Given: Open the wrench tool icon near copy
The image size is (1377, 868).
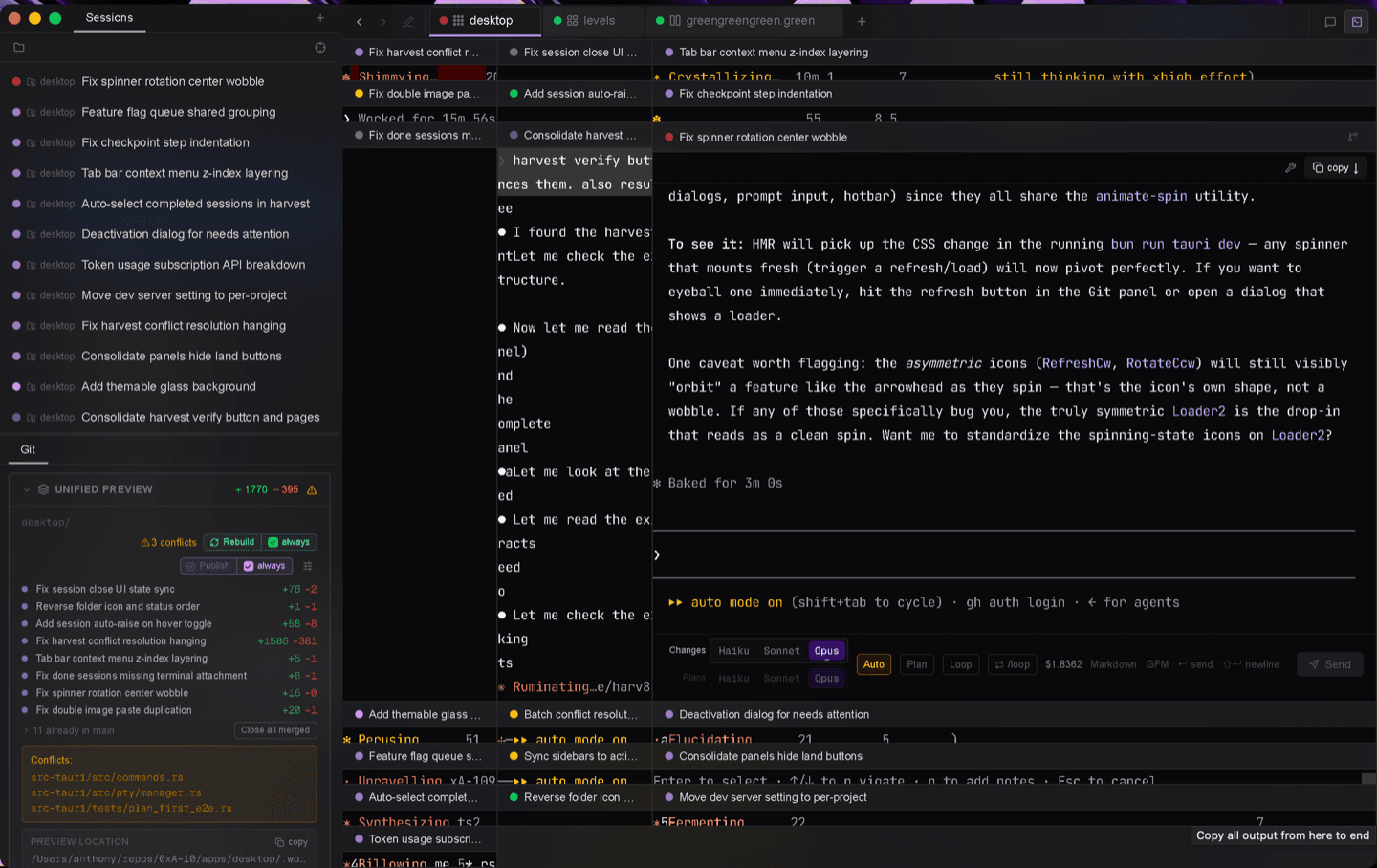Looking at the screenshot, I should [1291, 167].
